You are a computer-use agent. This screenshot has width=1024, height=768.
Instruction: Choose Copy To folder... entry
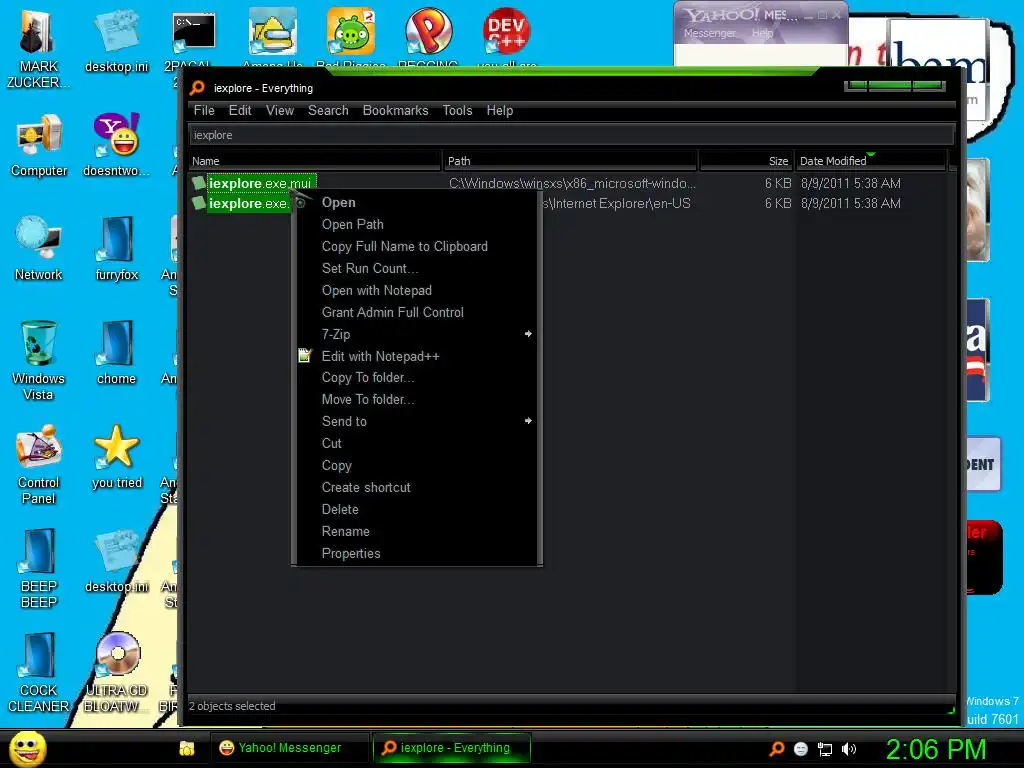point(417,377)
